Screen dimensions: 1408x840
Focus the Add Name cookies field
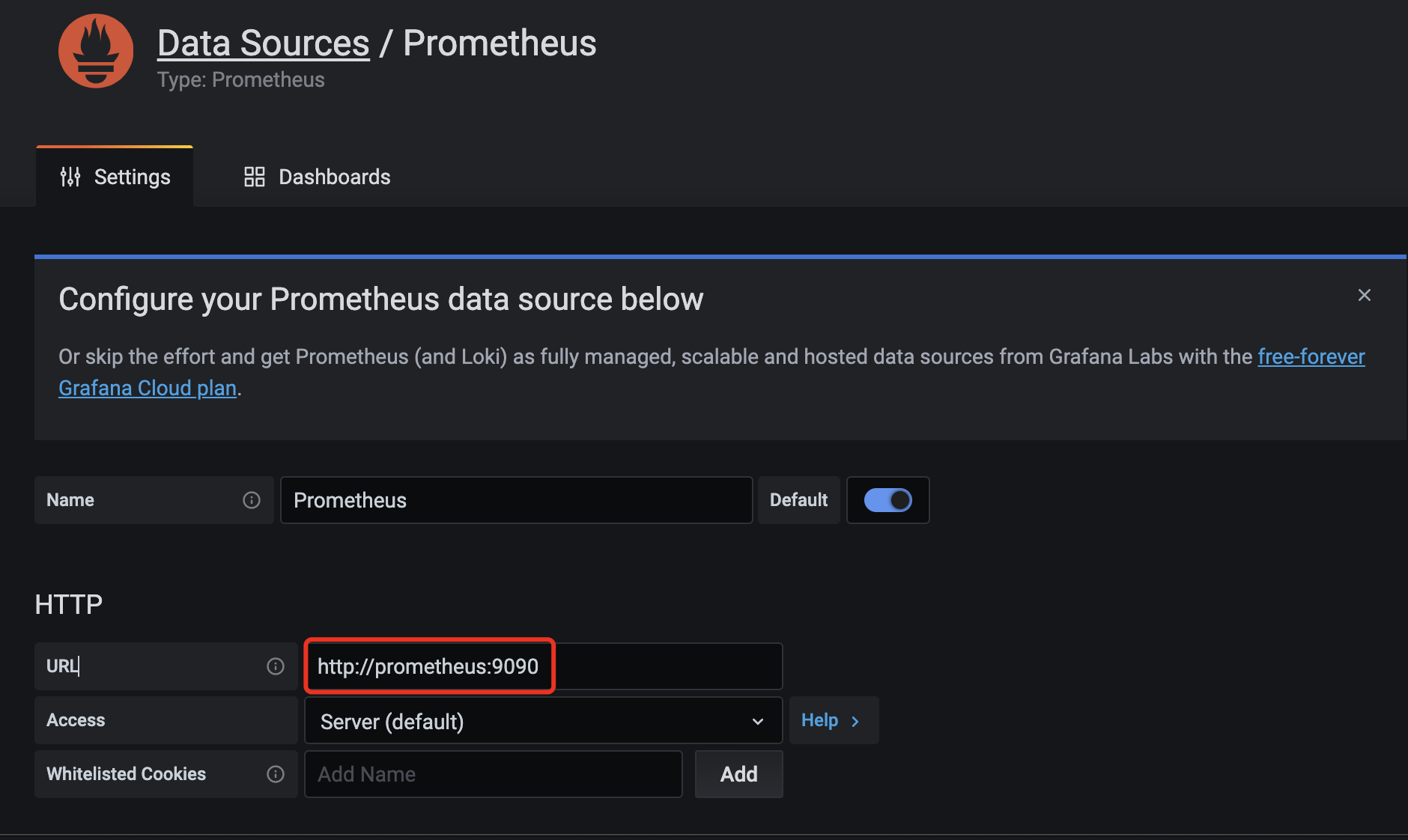point(494,774)
